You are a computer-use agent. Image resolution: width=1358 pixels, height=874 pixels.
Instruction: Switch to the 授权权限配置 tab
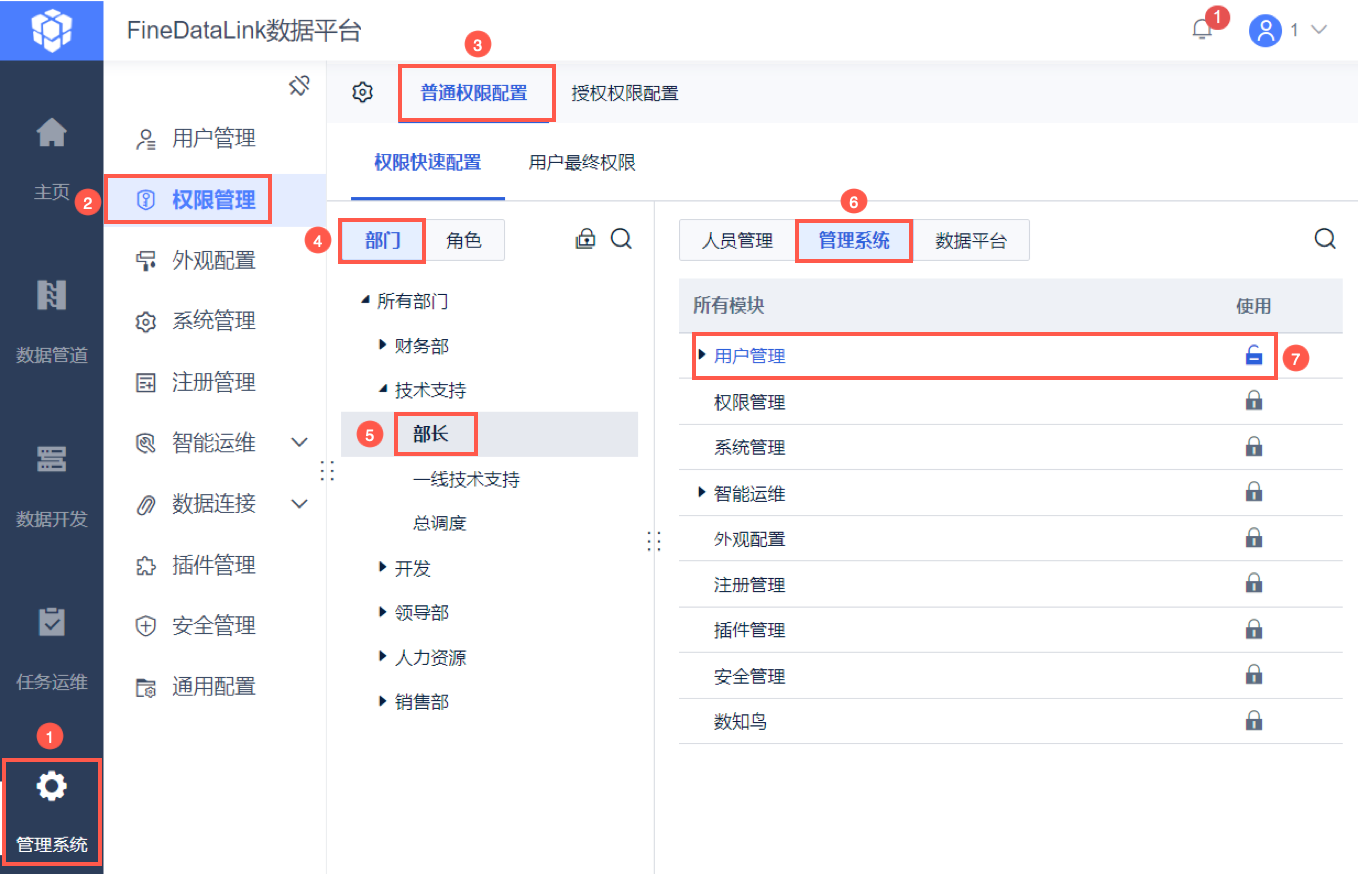click(625, 93)
